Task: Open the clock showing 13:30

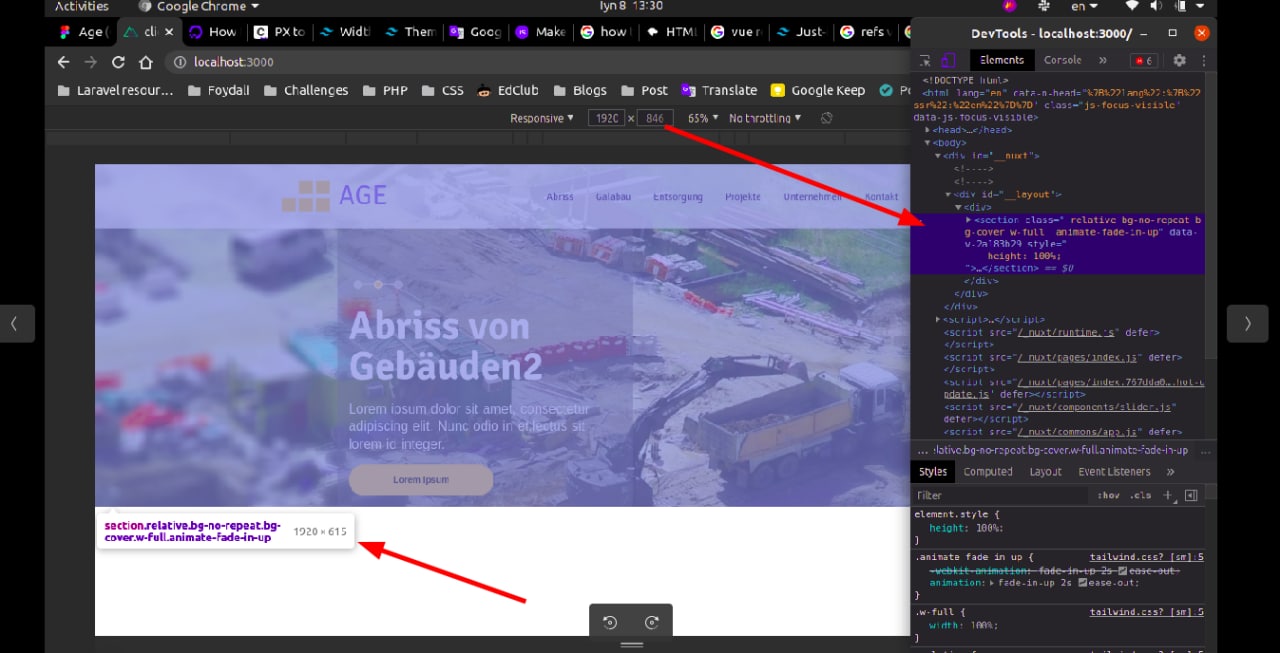Action: click(x=630, y=6)
